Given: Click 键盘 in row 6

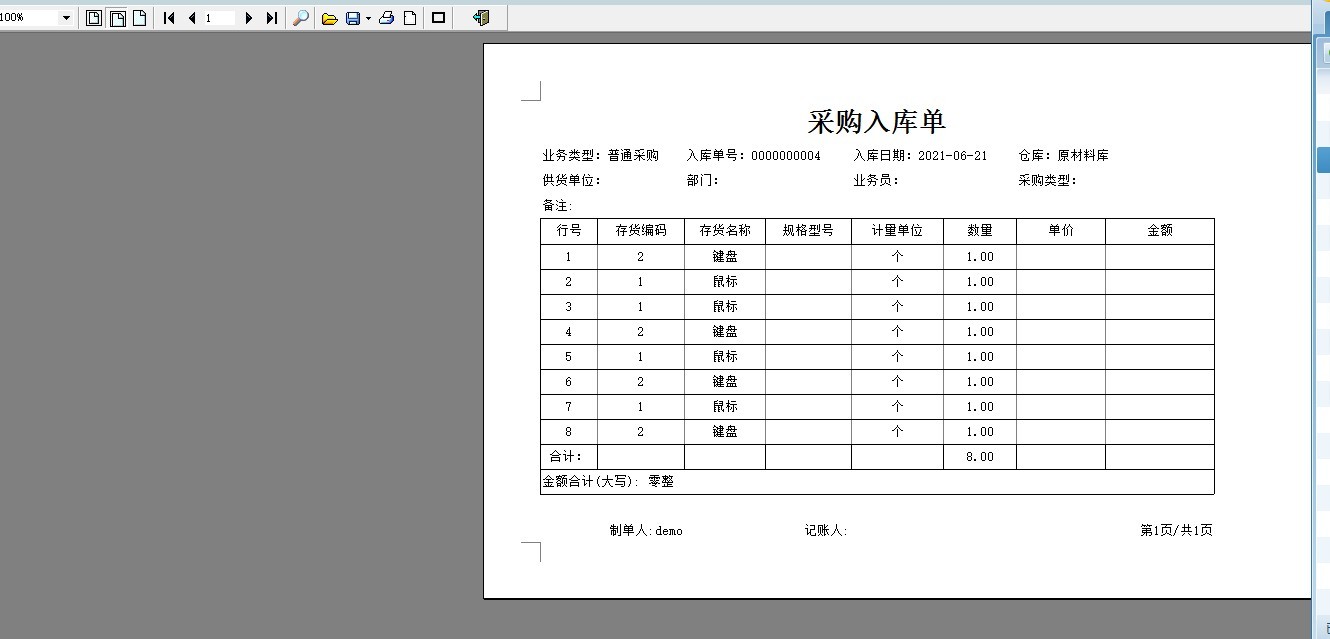Looking at the screenshot, I should [725, 382].
